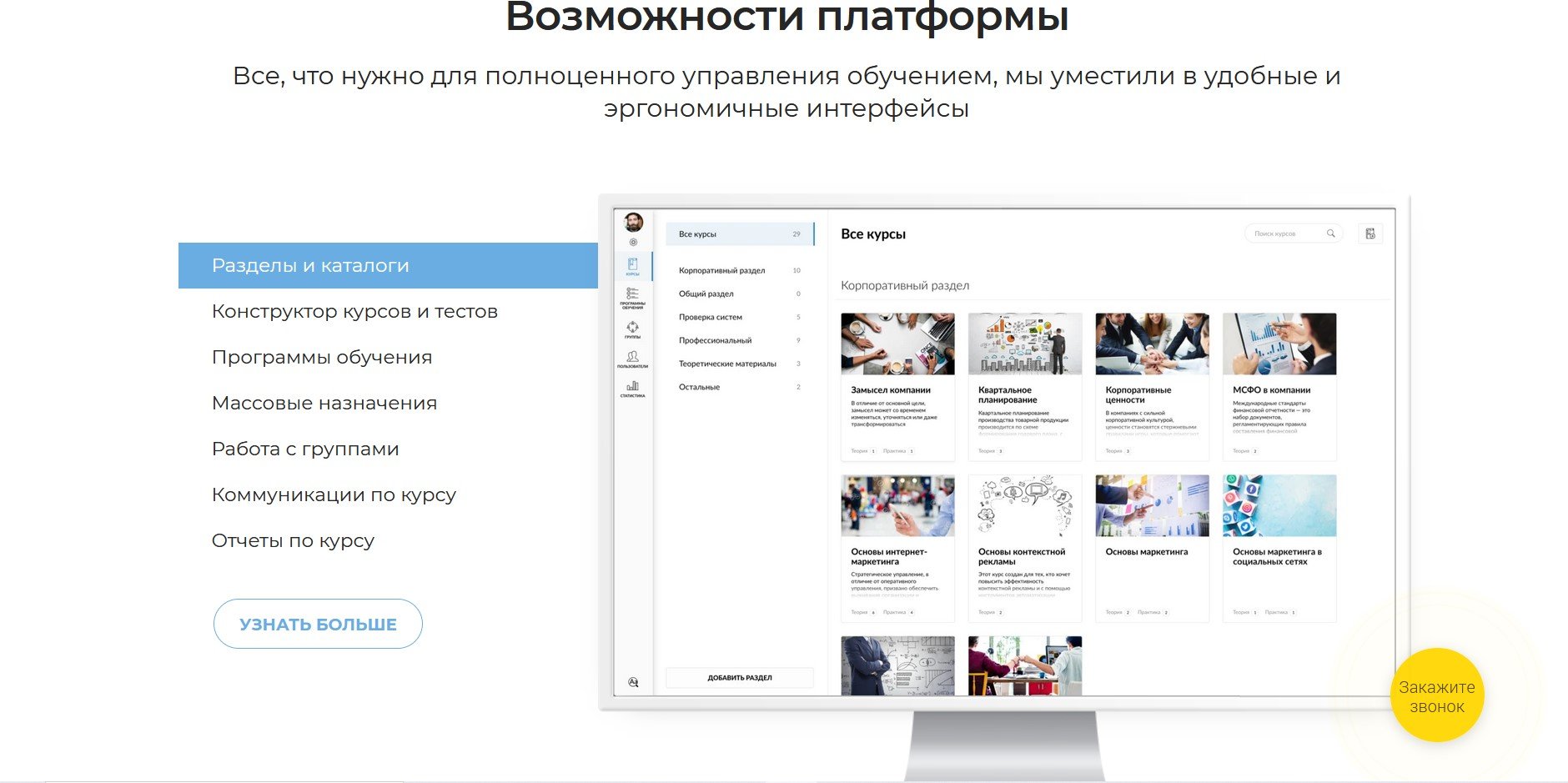
Task: Choose Теоретические материалы section
Action: click(x=727, y=364)
